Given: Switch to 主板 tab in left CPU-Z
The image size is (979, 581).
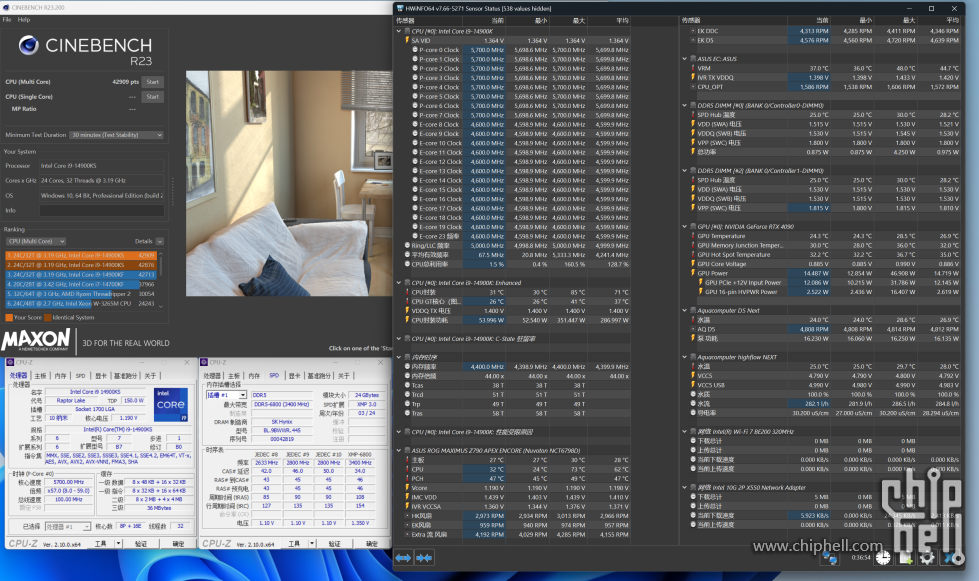Looking at the screenshot, I should click(41, 376).
